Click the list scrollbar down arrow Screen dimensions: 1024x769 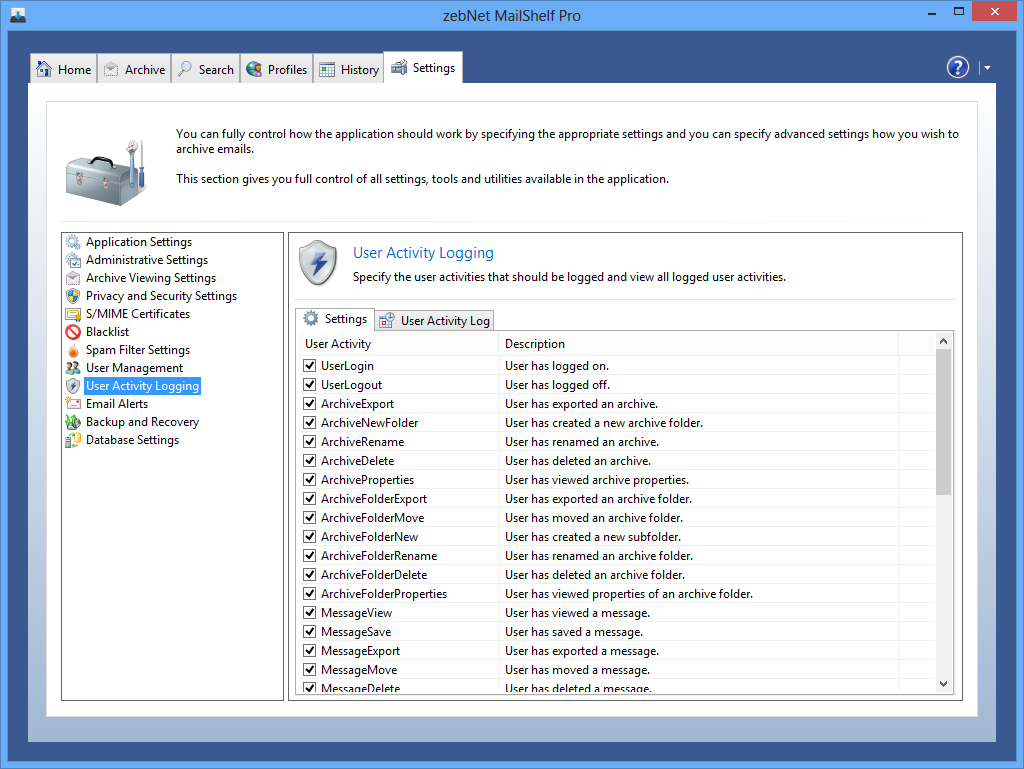(943, 683)
